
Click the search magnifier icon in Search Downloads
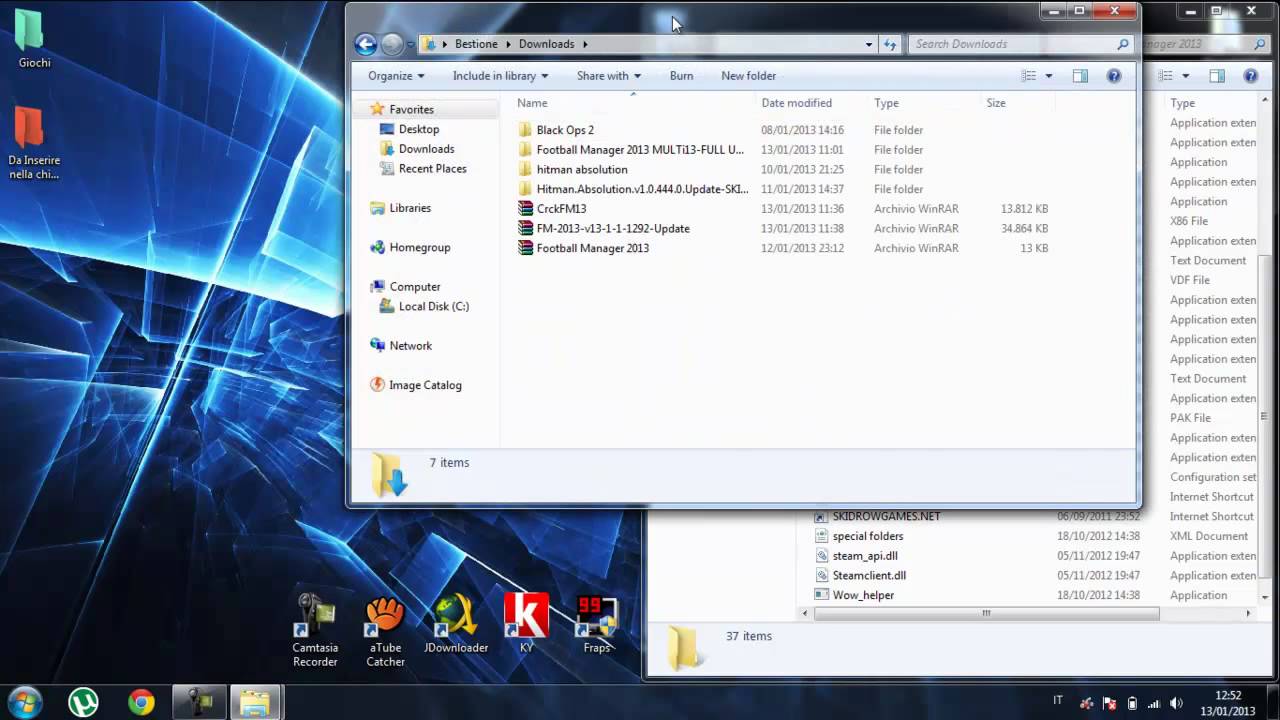pyautogui.click(x=1122, y=44)
